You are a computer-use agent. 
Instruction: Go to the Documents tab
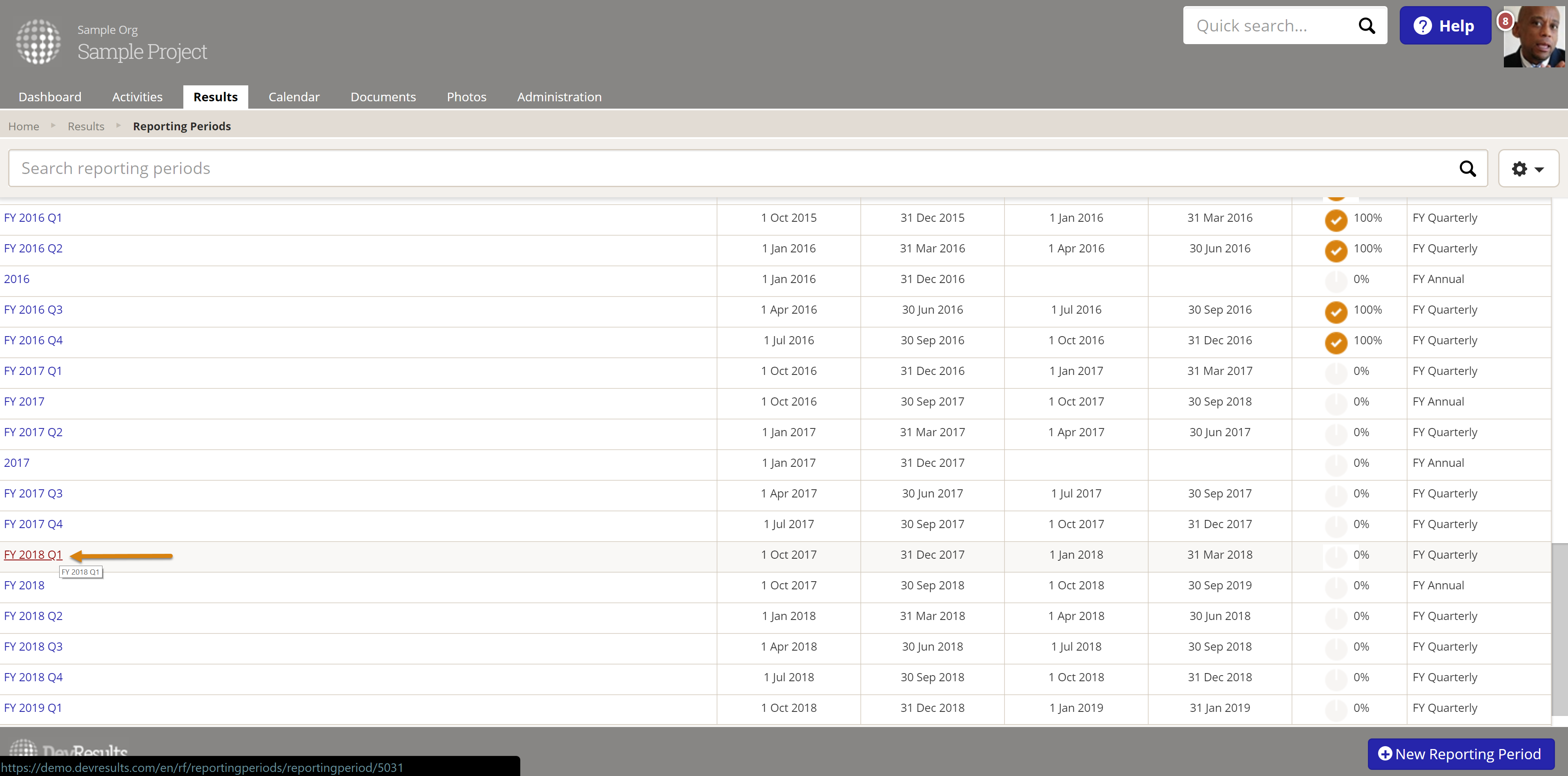point(383,97)
